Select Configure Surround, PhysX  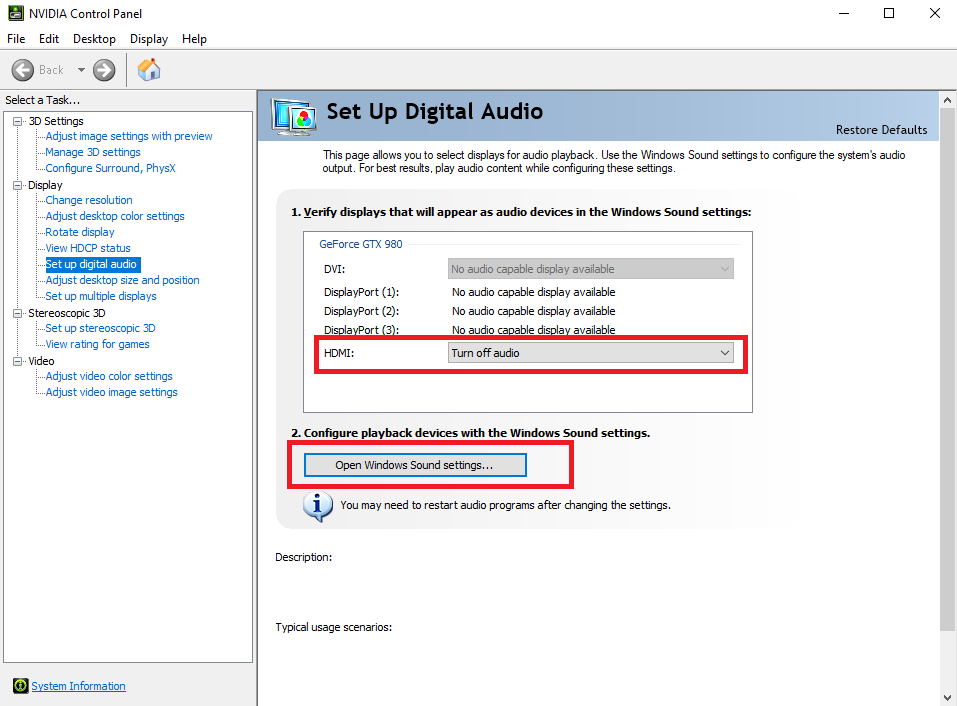tap(110, 168)
